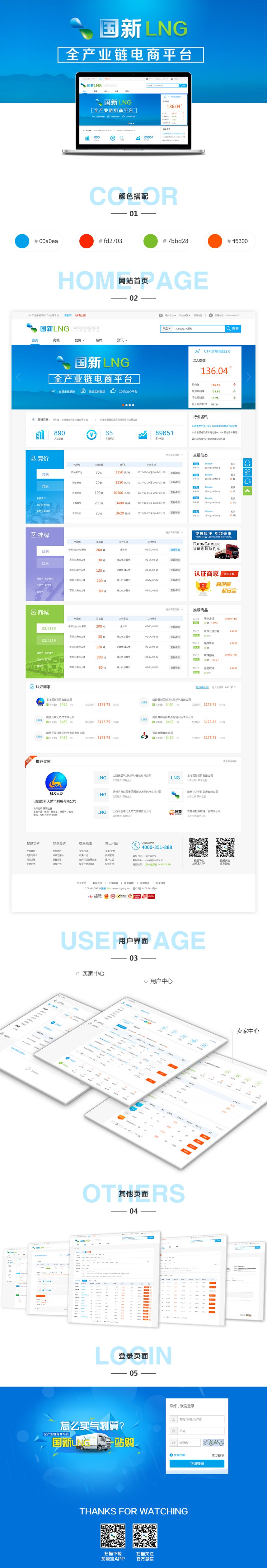Click 忘记密码 link on login form
Viewport: 267px width, 1568px height.
coord(218,1455)
